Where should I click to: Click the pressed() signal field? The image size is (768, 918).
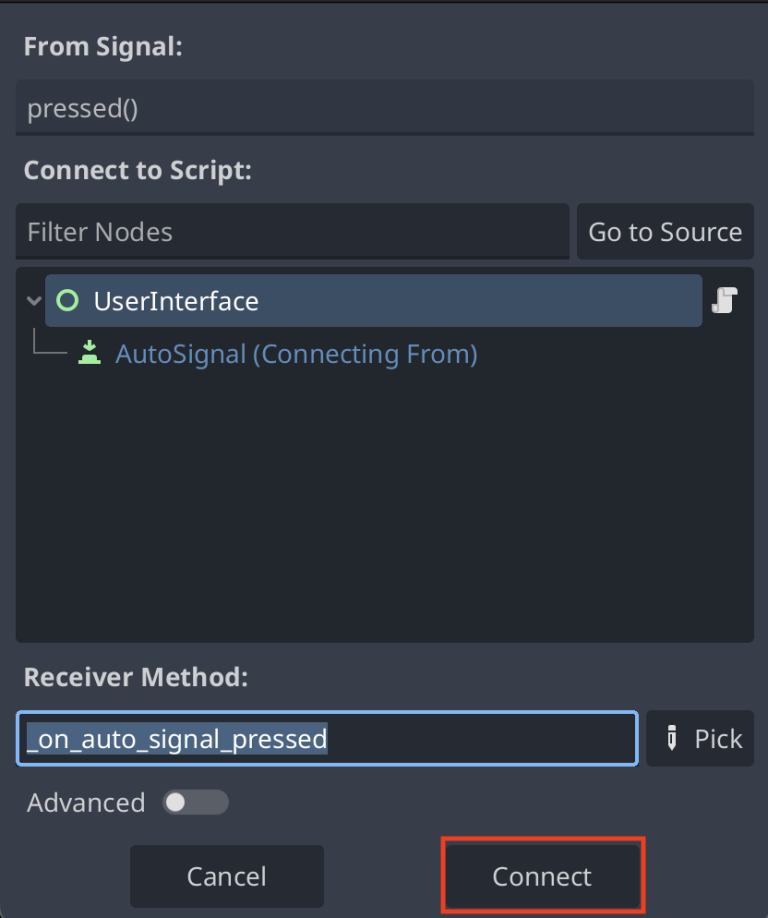coord(384,107)
